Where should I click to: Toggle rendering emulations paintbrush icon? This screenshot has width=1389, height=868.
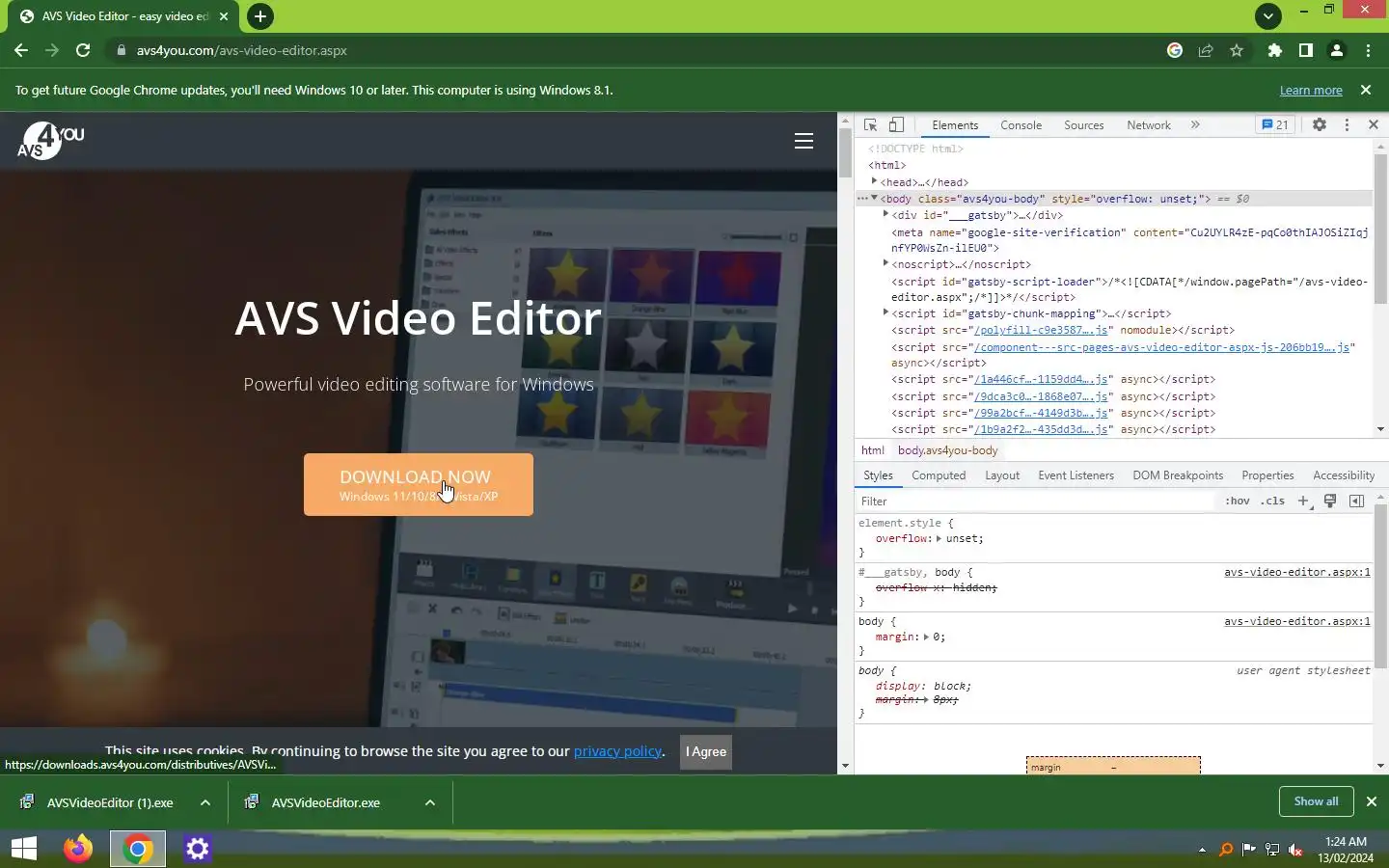pos(1330,502)
